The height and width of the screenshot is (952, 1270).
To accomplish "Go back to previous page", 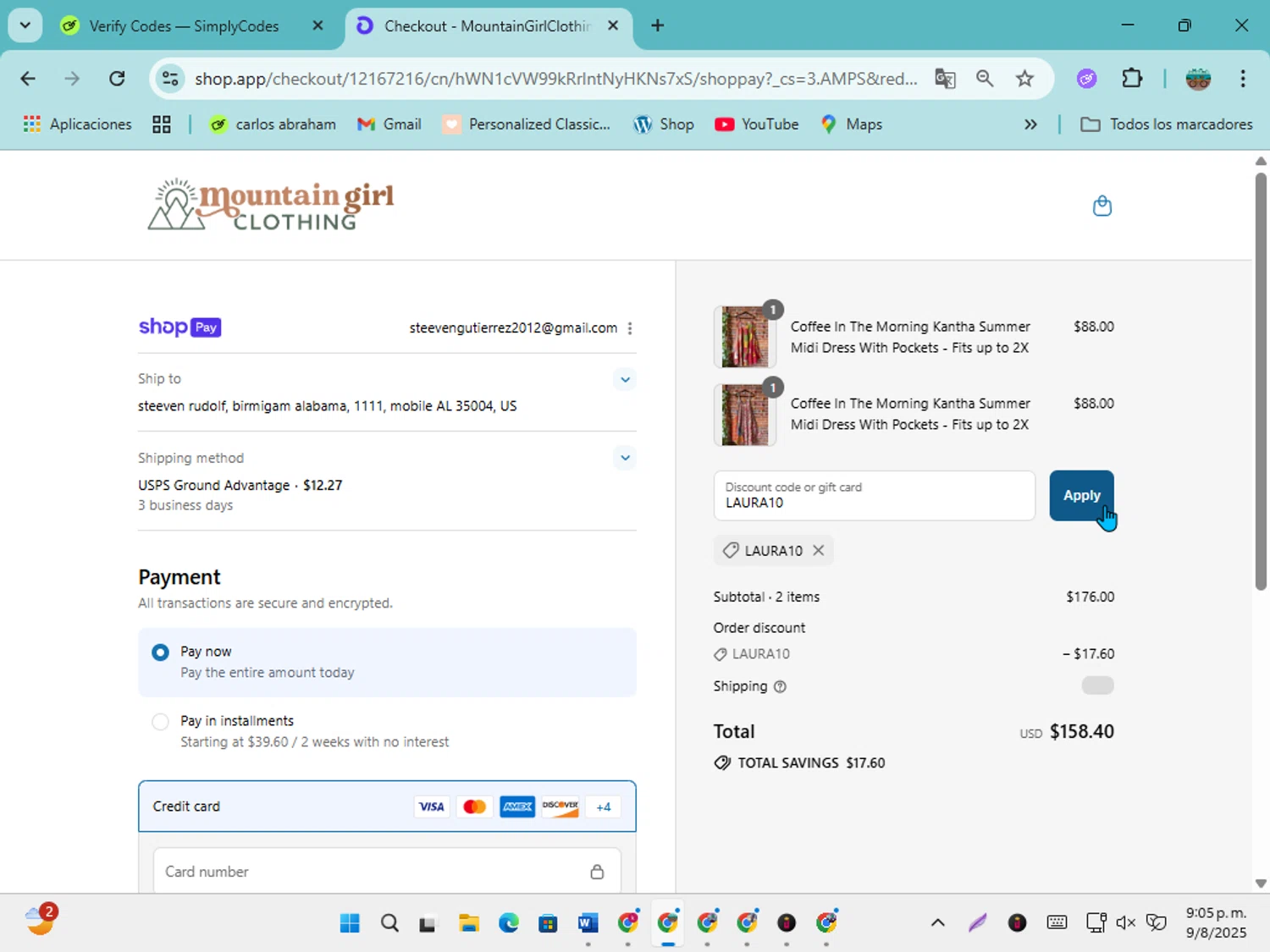I will coord(28,79).
